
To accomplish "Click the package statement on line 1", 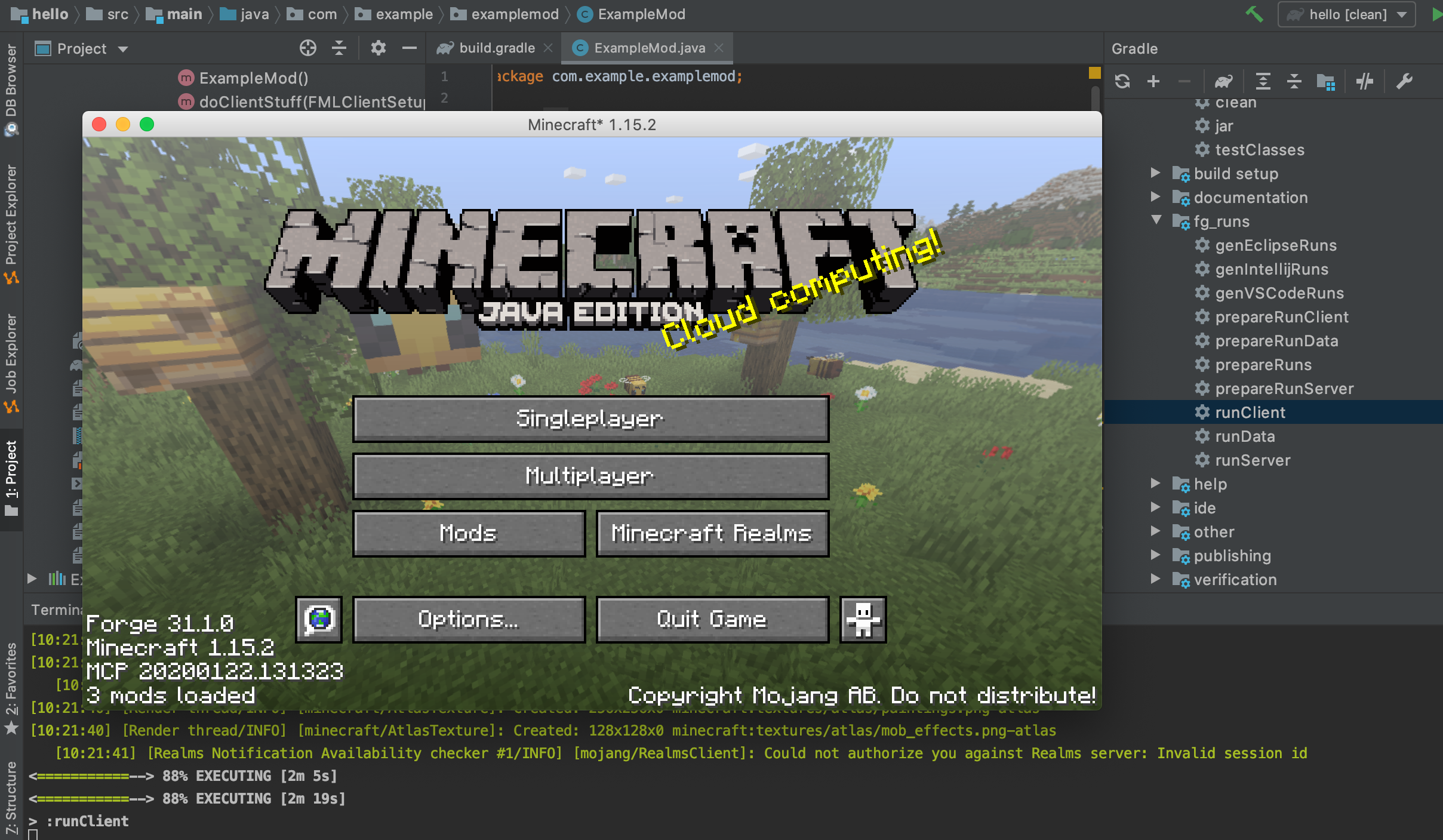I will pyautogui.click(x=620, y=76).
